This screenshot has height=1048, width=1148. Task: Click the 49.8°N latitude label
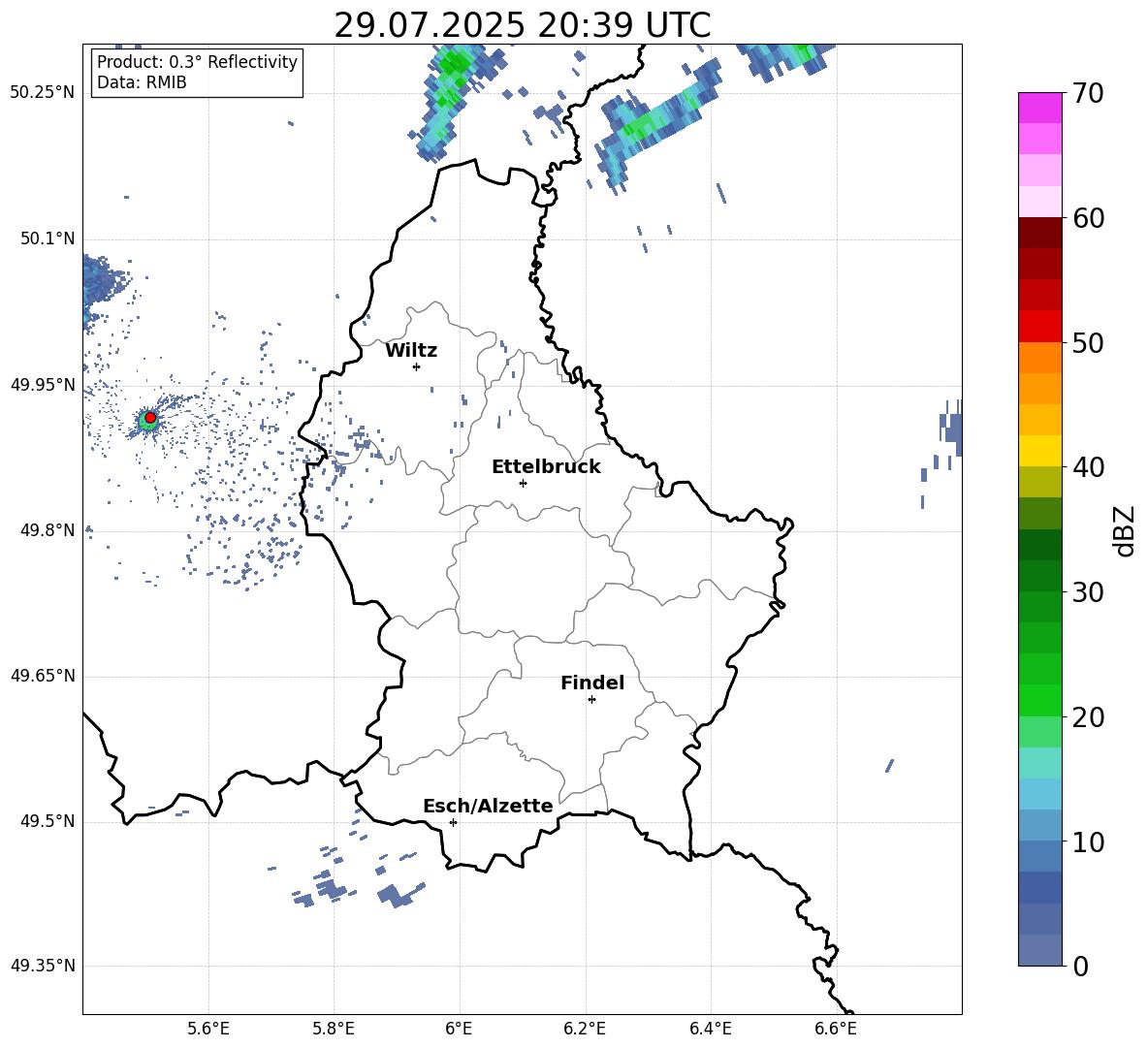48,530
